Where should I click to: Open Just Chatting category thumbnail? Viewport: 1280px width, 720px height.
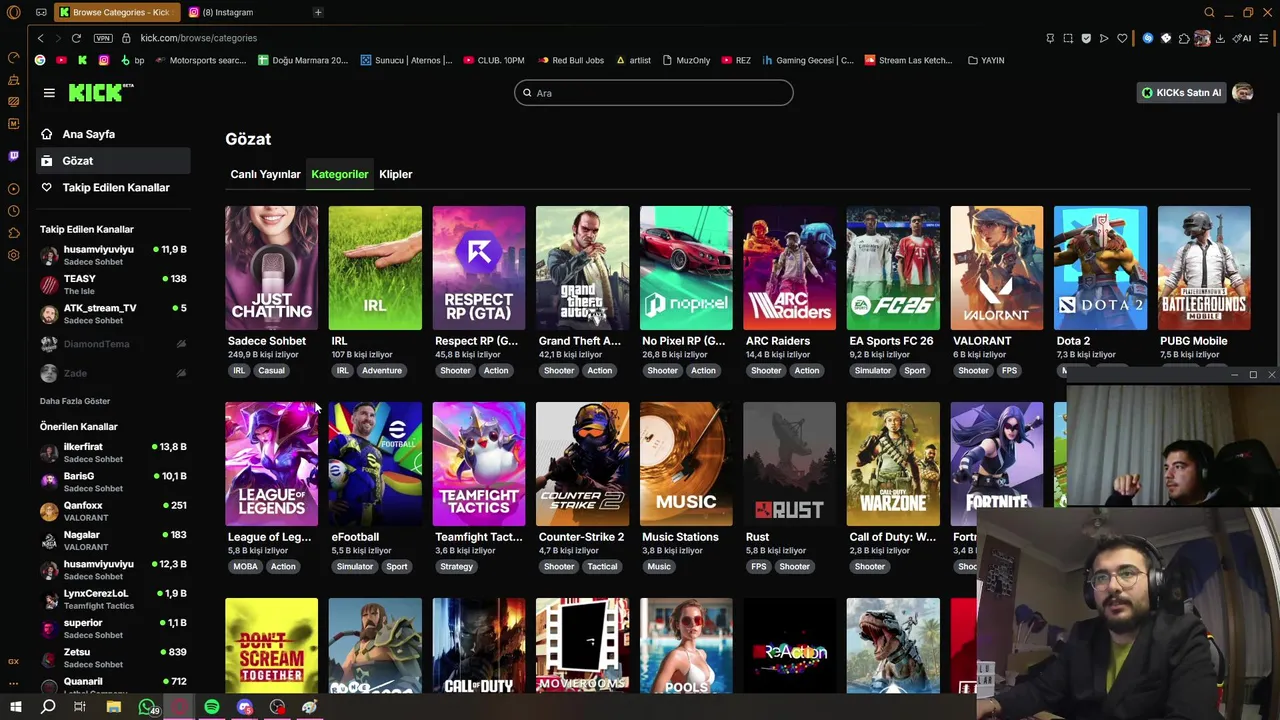tap(271, 268)
